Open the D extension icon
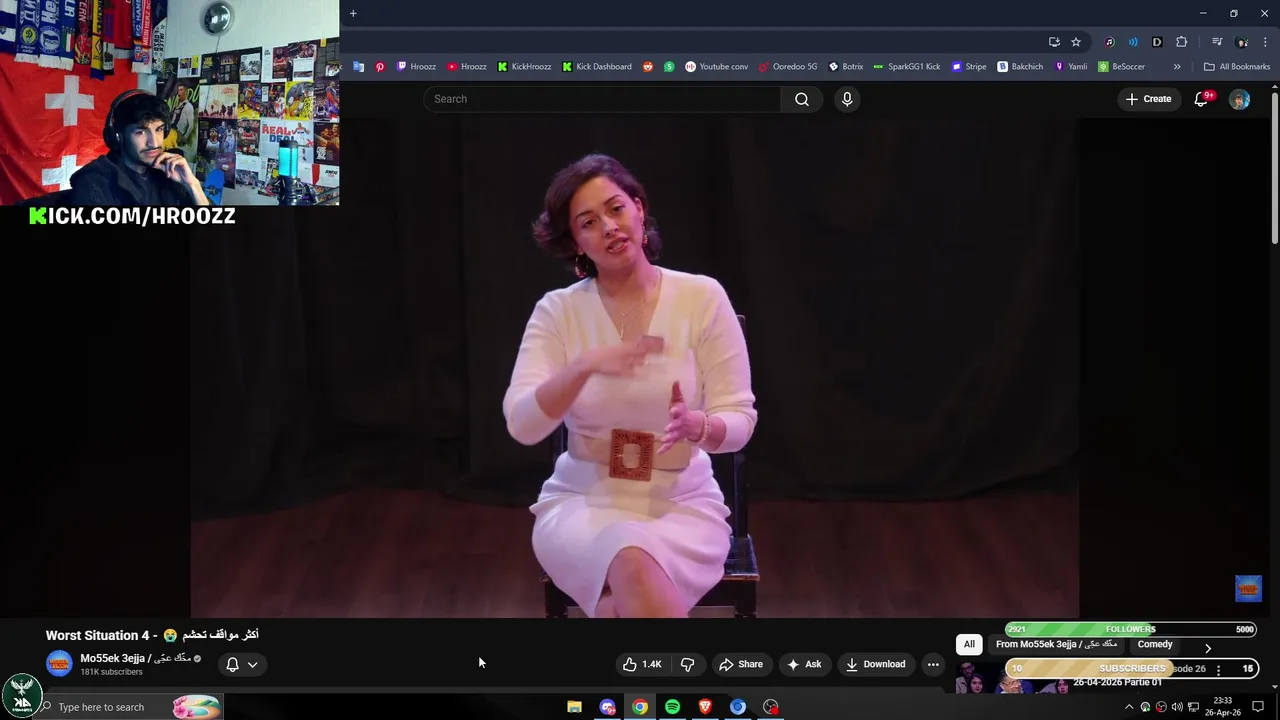This screenshot has height=720, width=1280. click(1157, 42)
